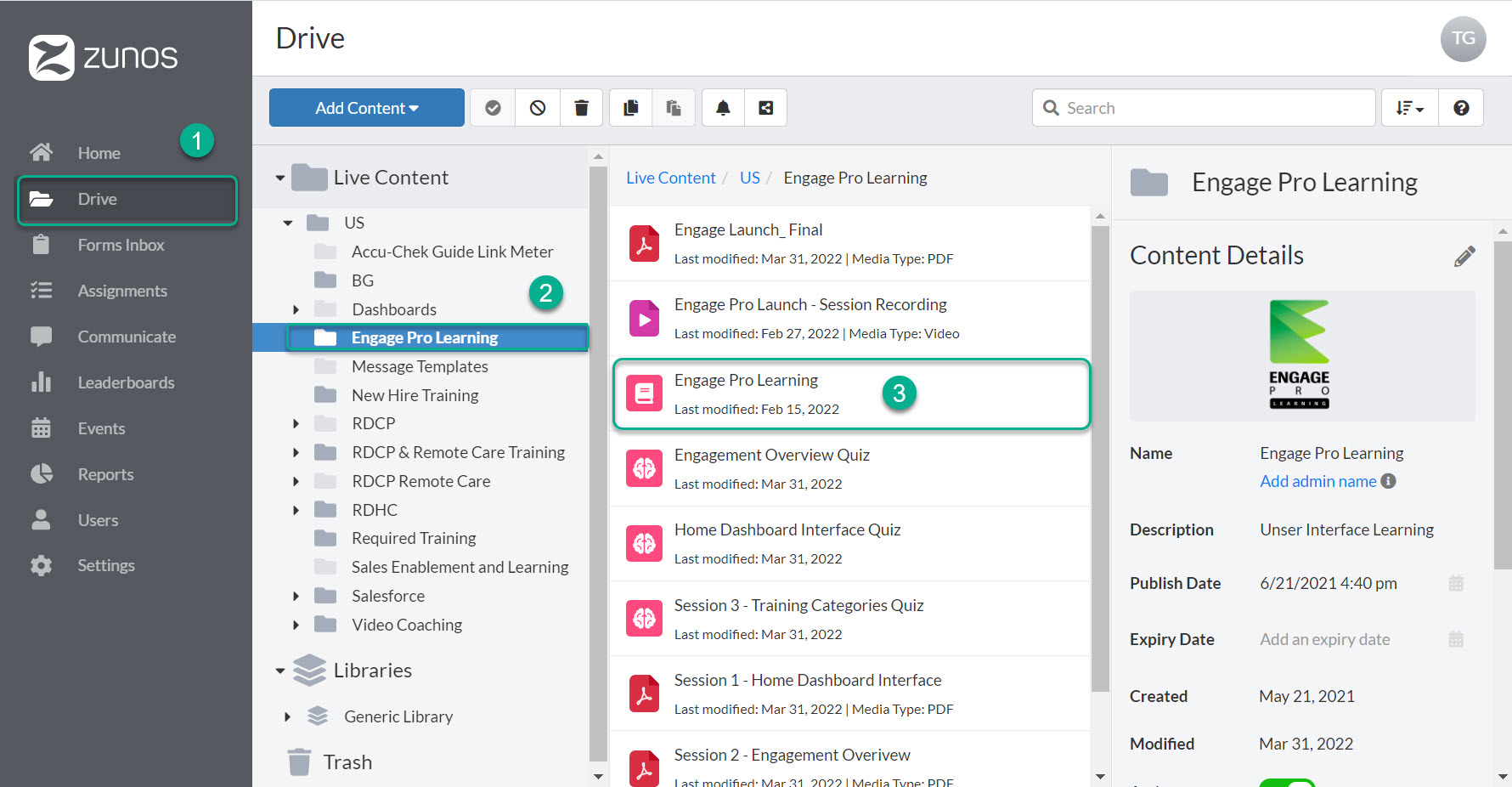This screenshot has height=787, width=1512.
Task: Collapse the Libraries section
Action: tap(280, 671)
